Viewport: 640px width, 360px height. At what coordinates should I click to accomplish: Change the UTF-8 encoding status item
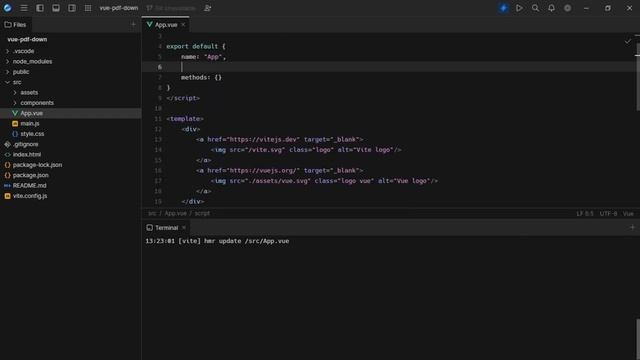coord(608,214)
